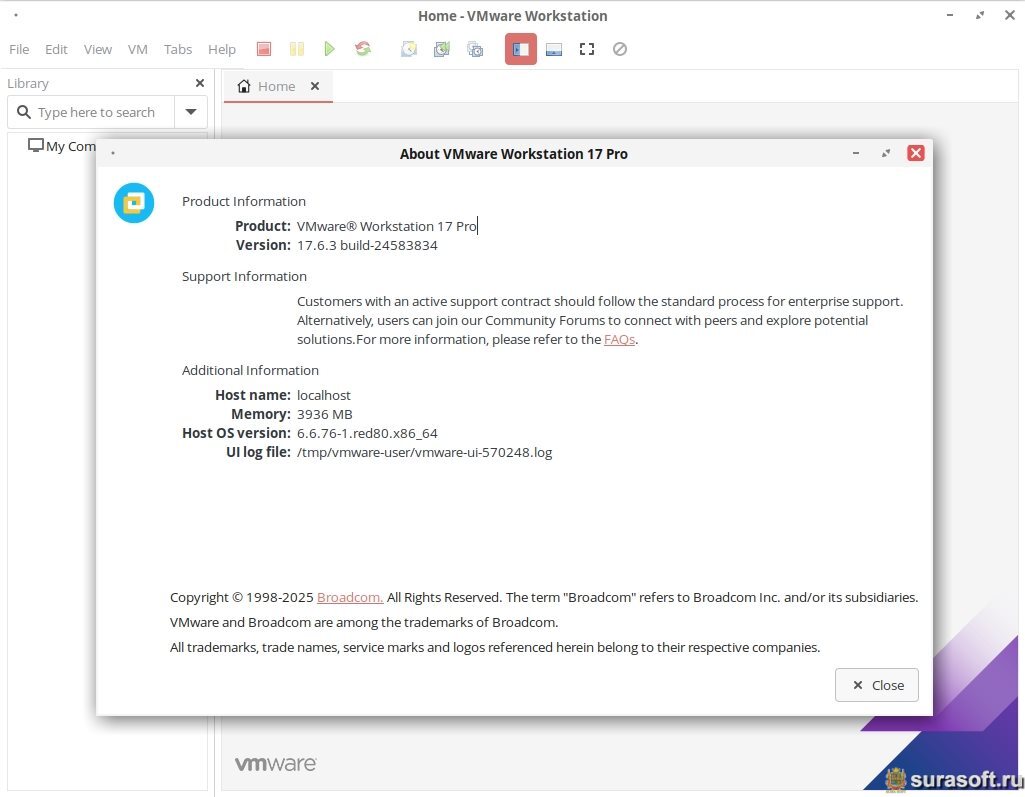Open the Snapshot Manager icon

pyautogui.click(x=475, y=49)
